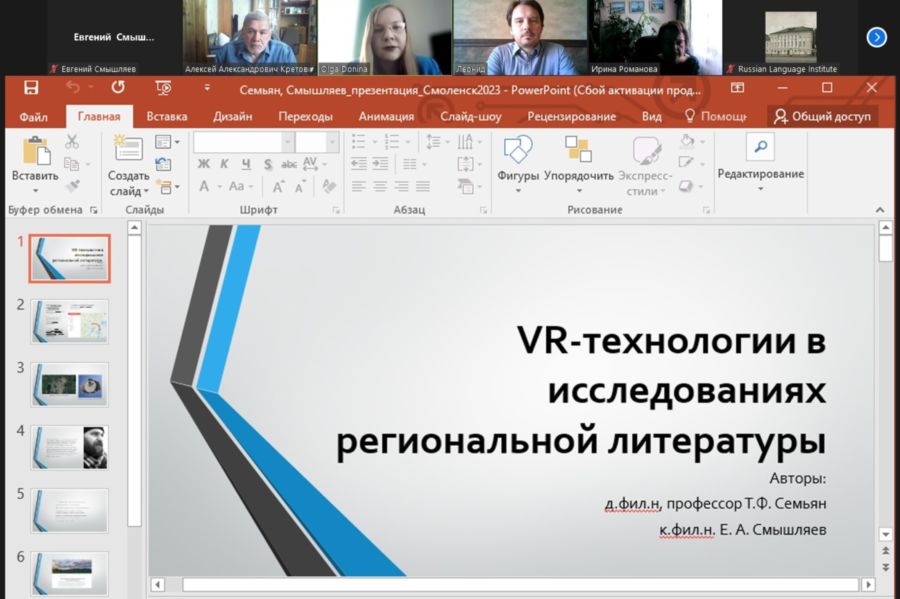Click the Вставить (Paste) clipboard icon

(35, 151)
